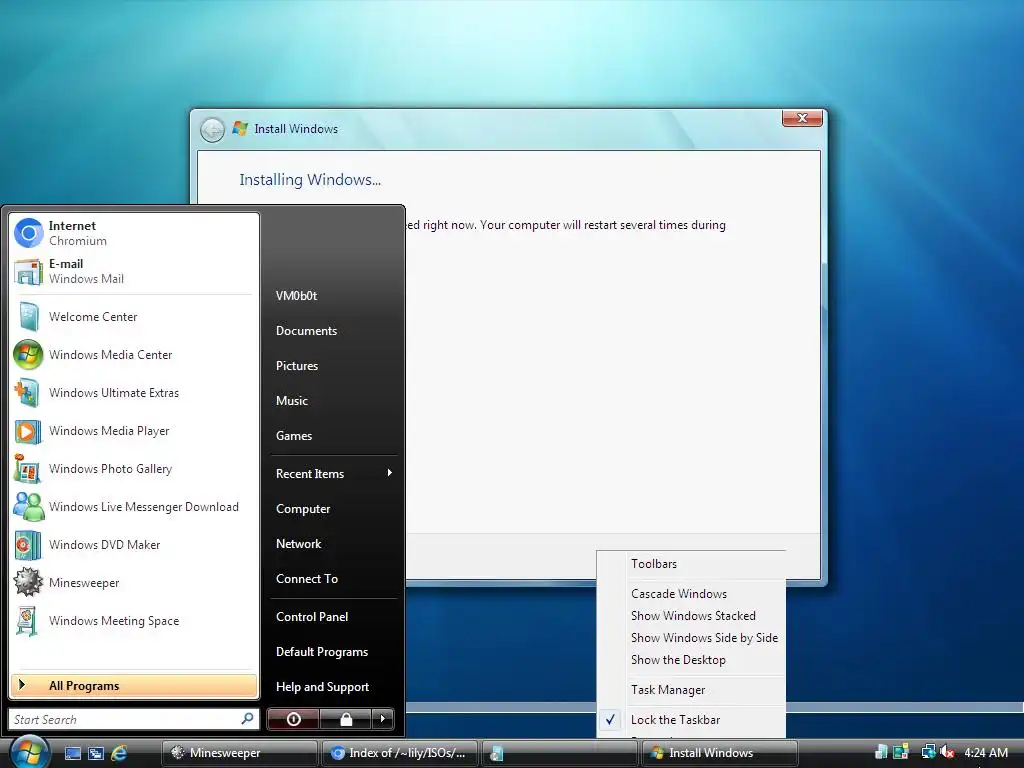Click the power button in Start menu
1024x768 pixels.
[x=293, y=719]
